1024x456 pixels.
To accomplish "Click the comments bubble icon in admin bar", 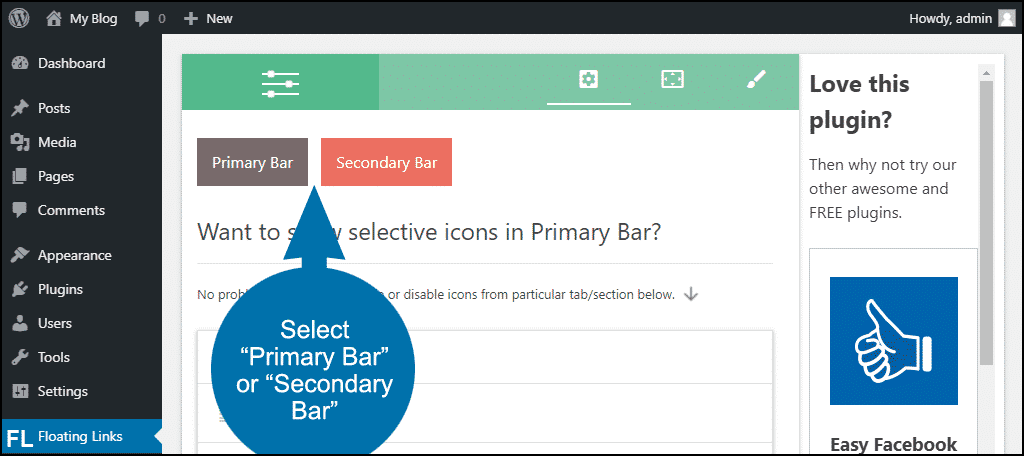I will [142, 19].
